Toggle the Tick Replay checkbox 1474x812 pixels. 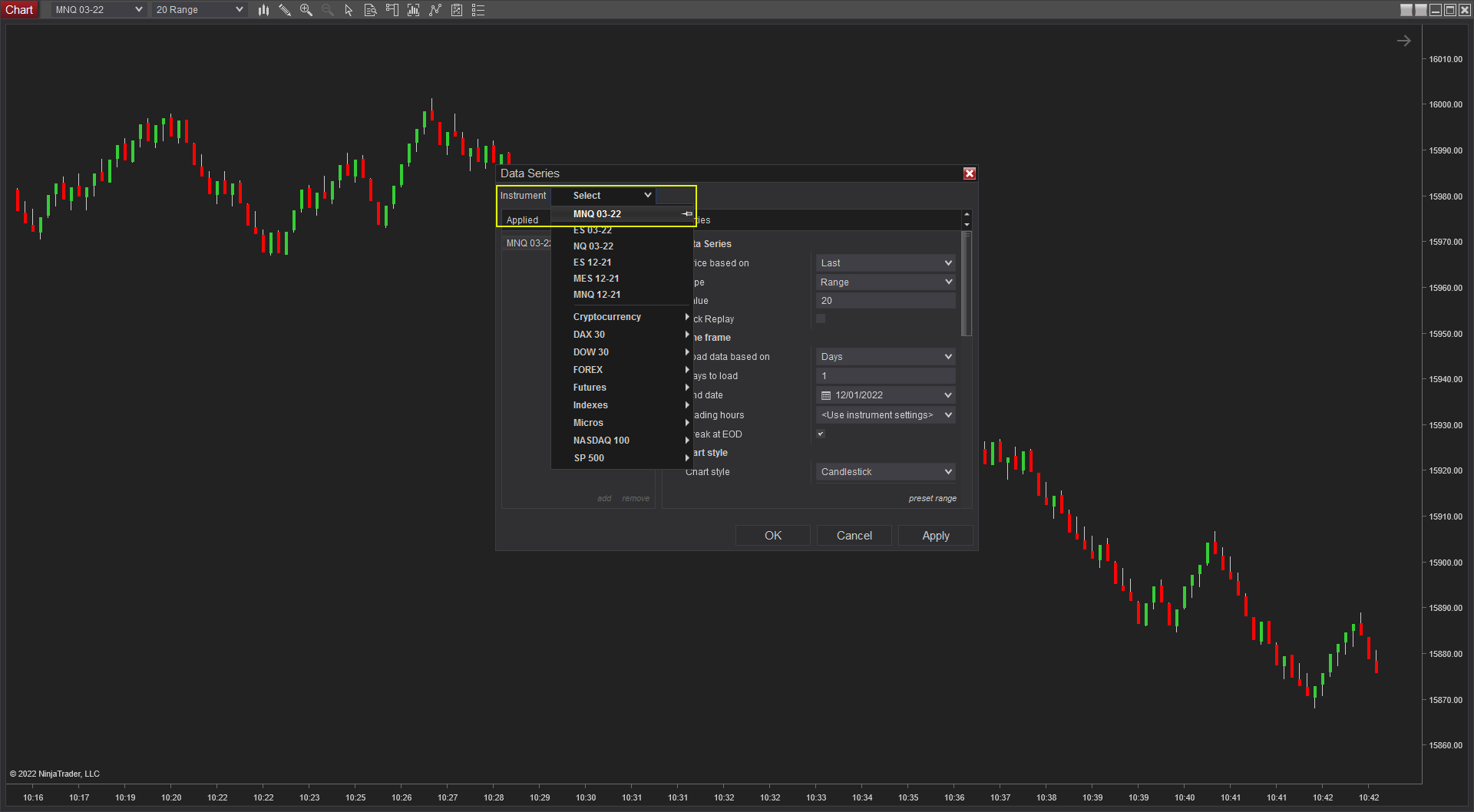[x=821, y=319]
